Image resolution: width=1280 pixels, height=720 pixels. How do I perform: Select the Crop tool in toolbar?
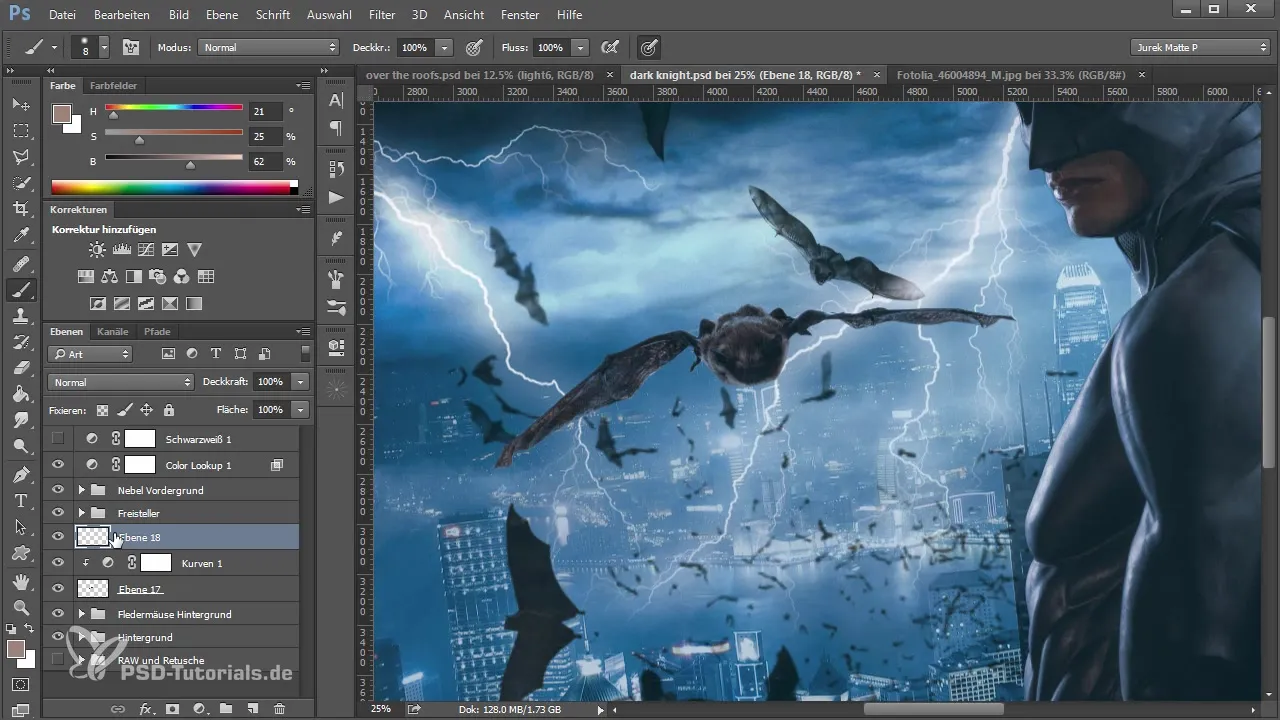(x=21, y=209)
